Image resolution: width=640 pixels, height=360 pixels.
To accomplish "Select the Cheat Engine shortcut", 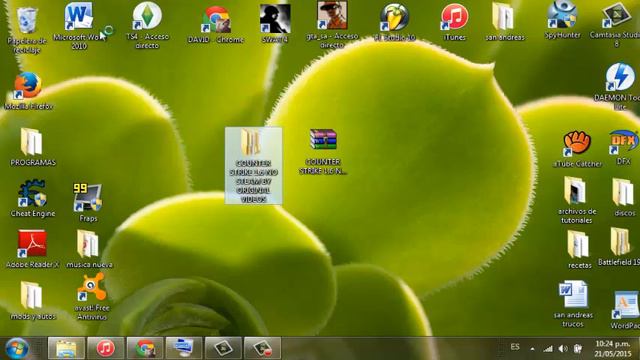I will coord(33,193).
